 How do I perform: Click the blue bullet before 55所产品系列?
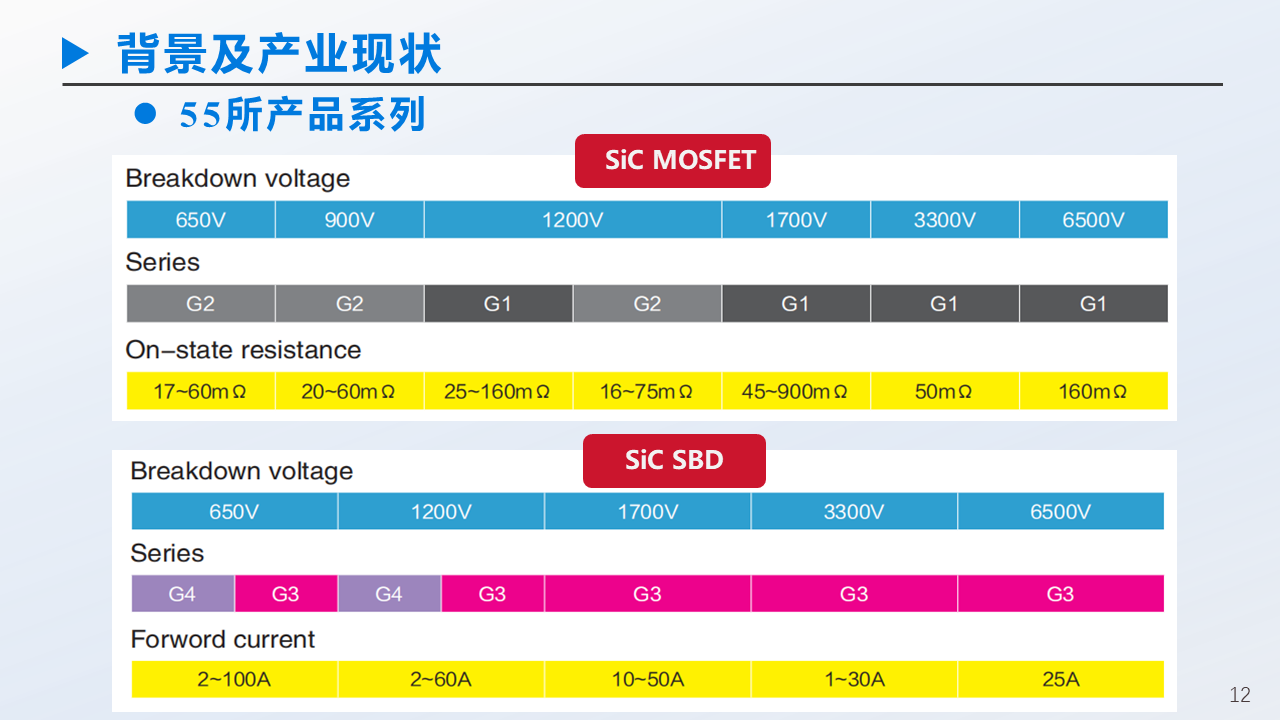click(x=146, y=115)
